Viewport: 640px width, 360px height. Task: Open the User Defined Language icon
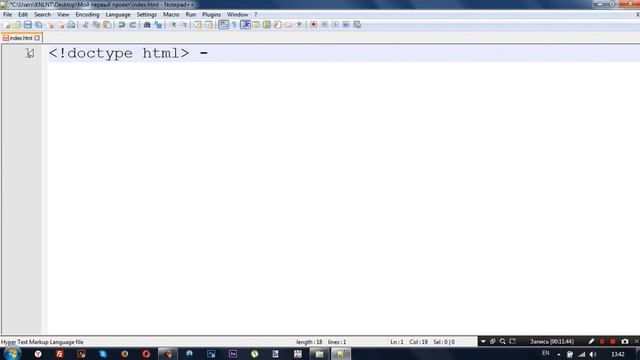256,25
